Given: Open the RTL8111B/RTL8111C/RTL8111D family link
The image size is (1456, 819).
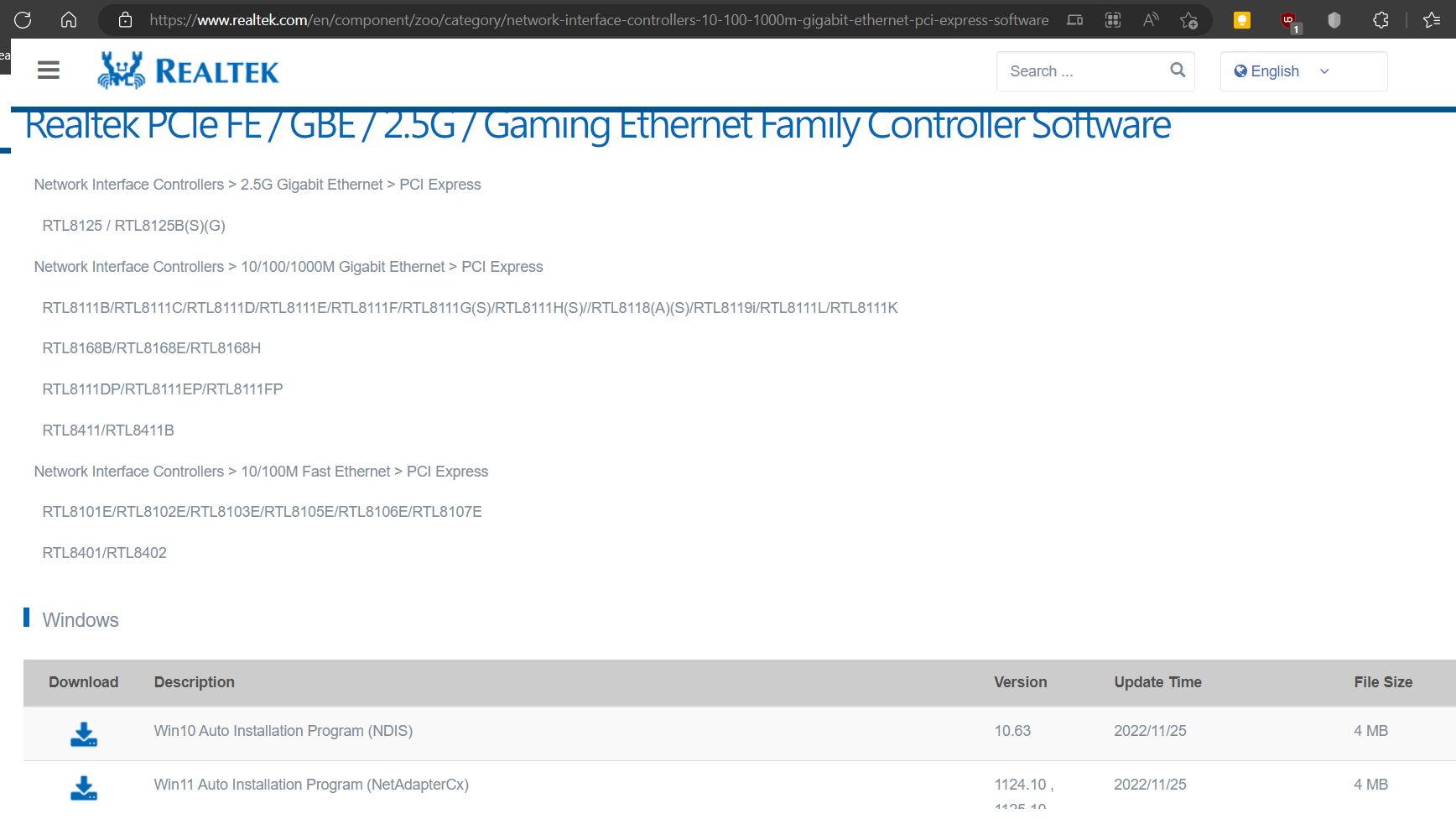Looking at the screenshot, I should coord(471,308).
